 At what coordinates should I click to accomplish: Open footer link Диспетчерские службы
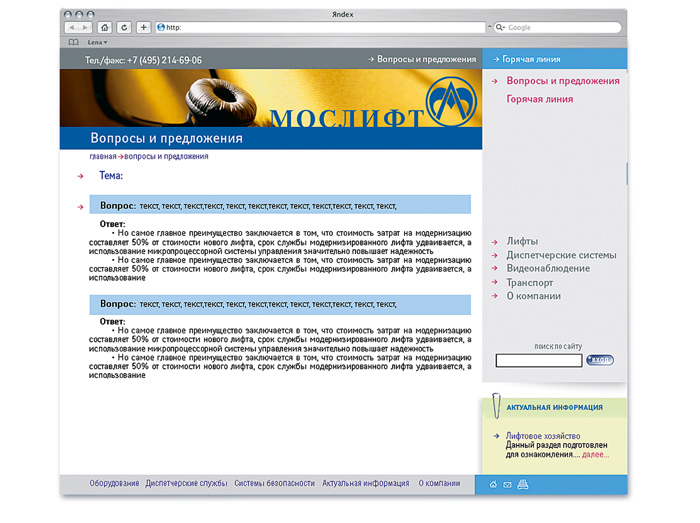187,483
